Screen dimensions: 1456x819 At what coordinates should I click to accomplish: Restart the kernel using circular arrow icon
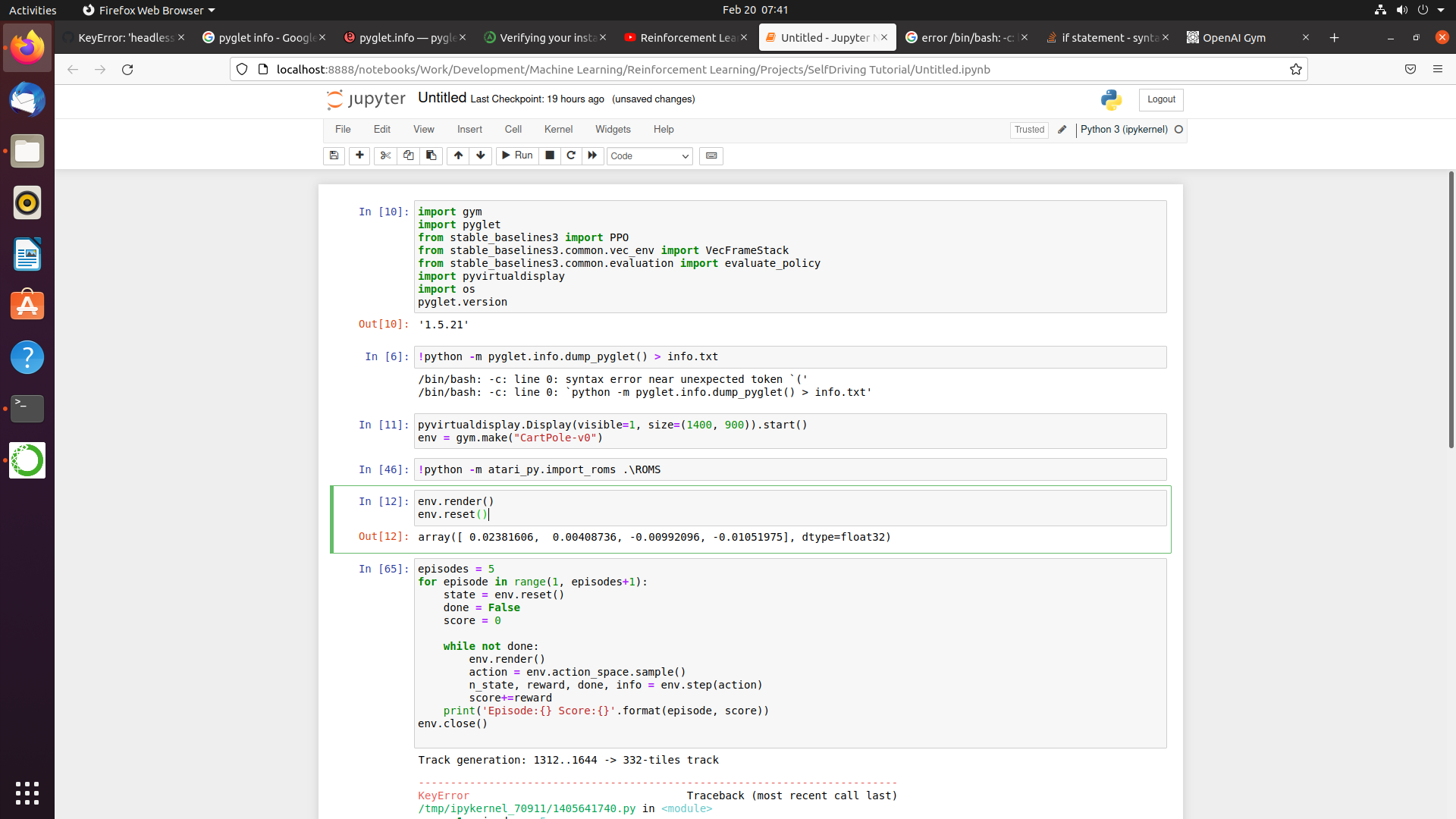tap(570, 155)
